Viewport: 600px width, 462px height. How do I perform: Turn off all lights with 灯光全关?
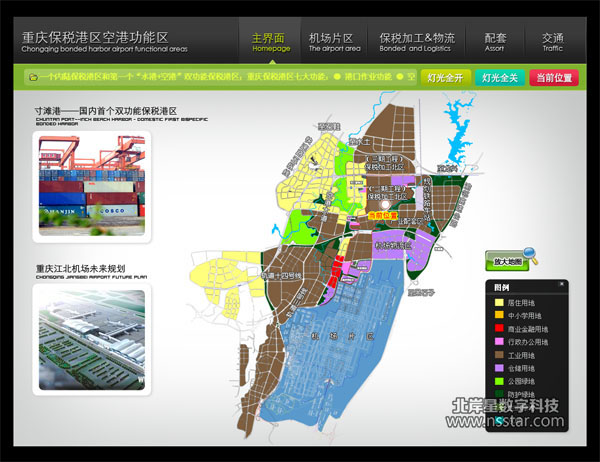(498, 77)
